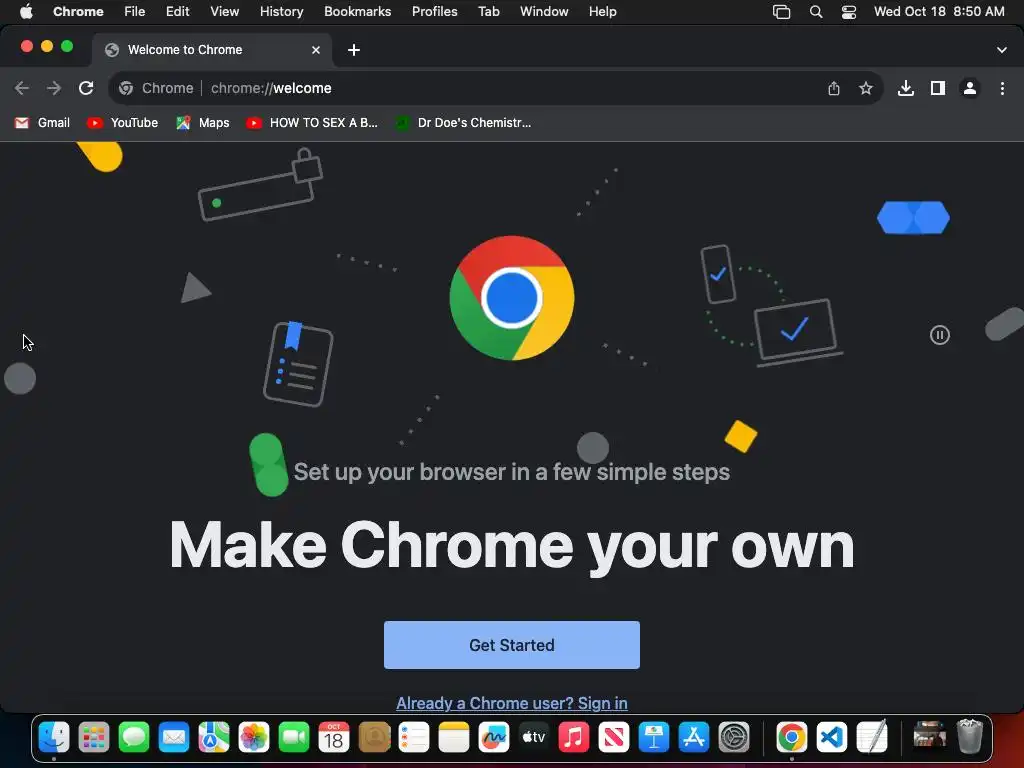Image resolution: width=1024 pixels, height=768 pixels.
Task: Click the screen mirroring menu bar icon
Action: [x=782, y=12]
